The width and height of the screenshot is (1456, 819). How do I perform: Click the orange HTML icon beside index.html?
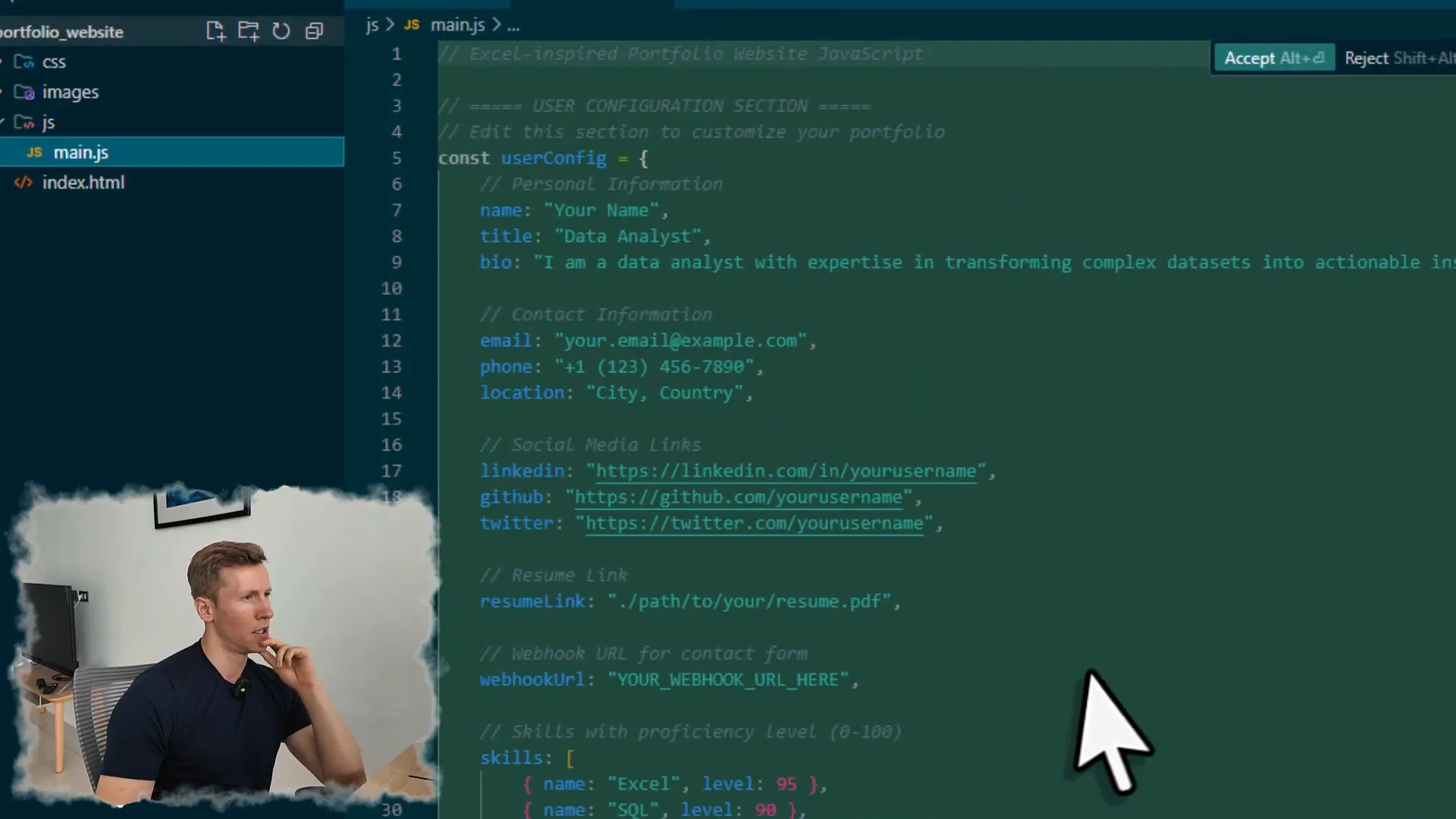coord(22,182)
